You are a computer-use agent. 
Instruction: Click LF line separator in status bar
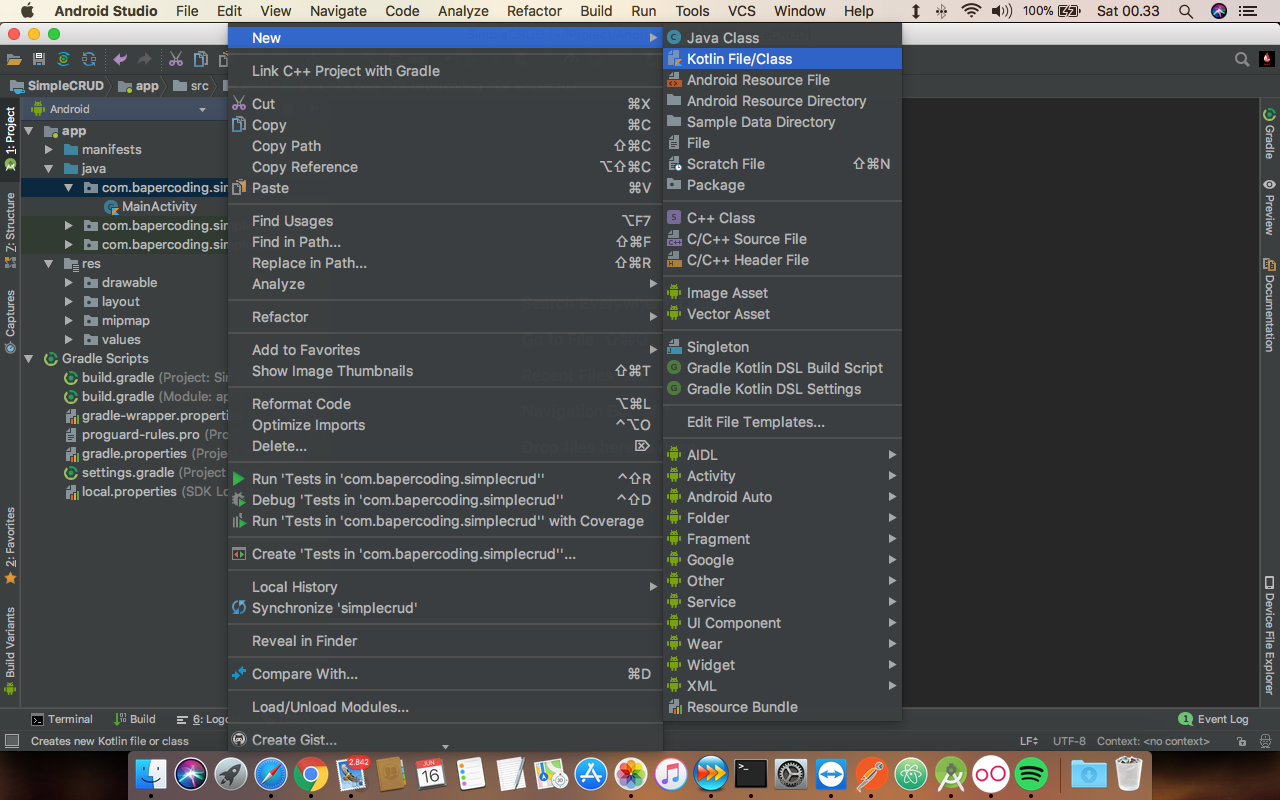click(1029, 741)
